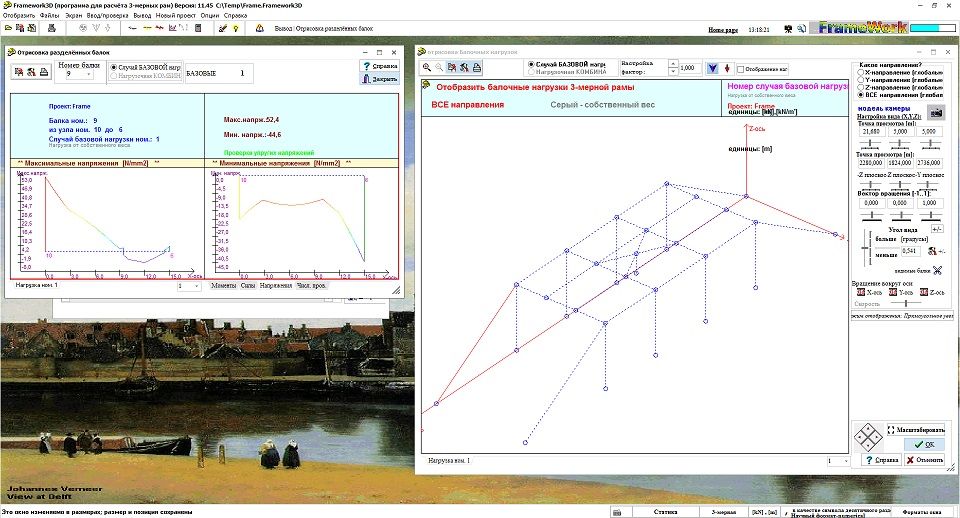The height and width of the screenshot is (518, 960).
Task: Click the warning triangle icon in toolbar
Action: [260, 28]
